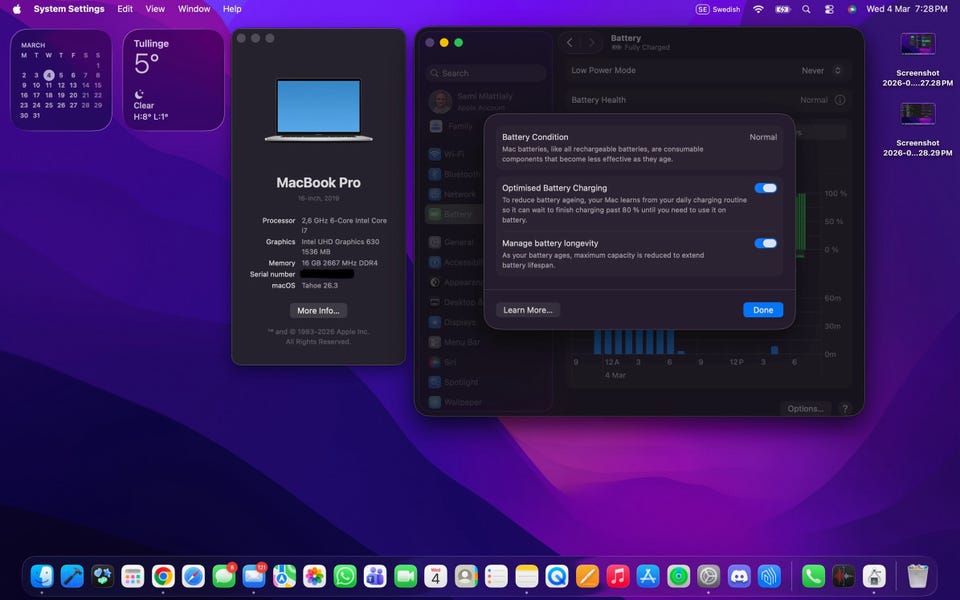Image resolution: width=960 pixels, height=600 pixels.
Task: Disable Manage battery longevity switch
Action: (x=765, y=243)
